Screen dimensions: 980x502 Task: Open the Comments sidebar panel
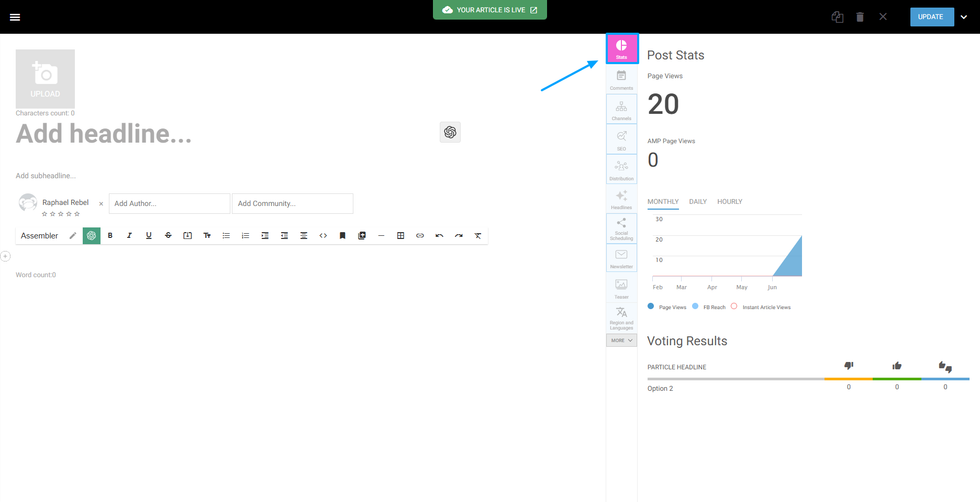(621, 80)
